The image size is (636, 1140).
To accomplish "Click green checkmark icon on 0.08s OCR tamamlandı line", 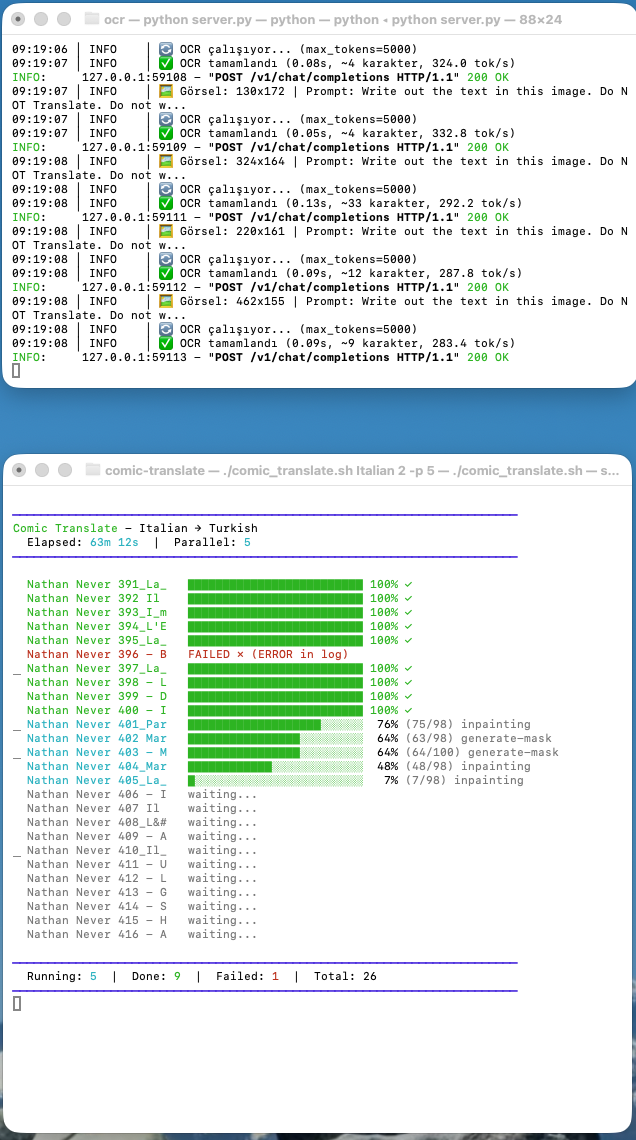I will 166,63.
